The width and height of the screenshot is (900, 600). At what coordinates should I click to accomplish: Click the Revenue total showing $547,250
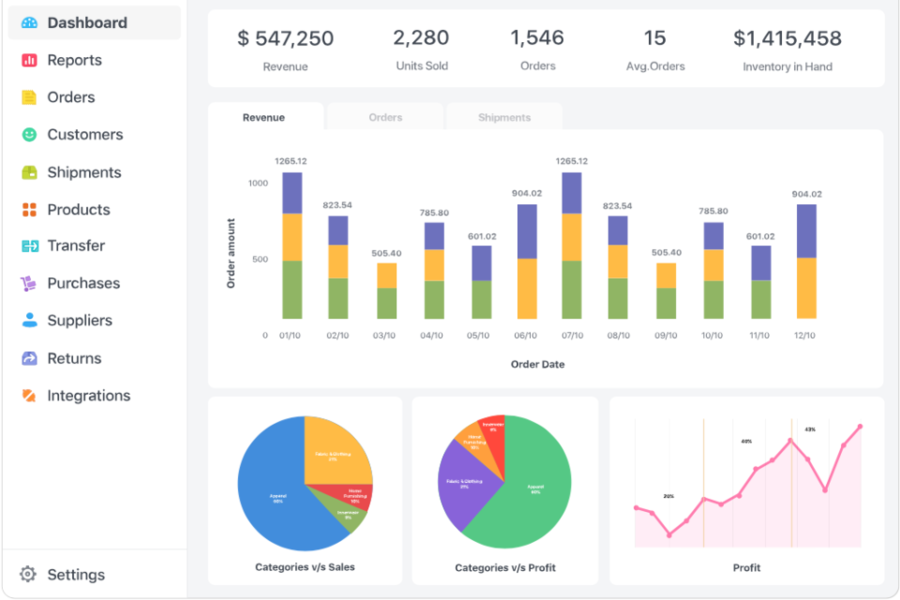coord(286,38)
